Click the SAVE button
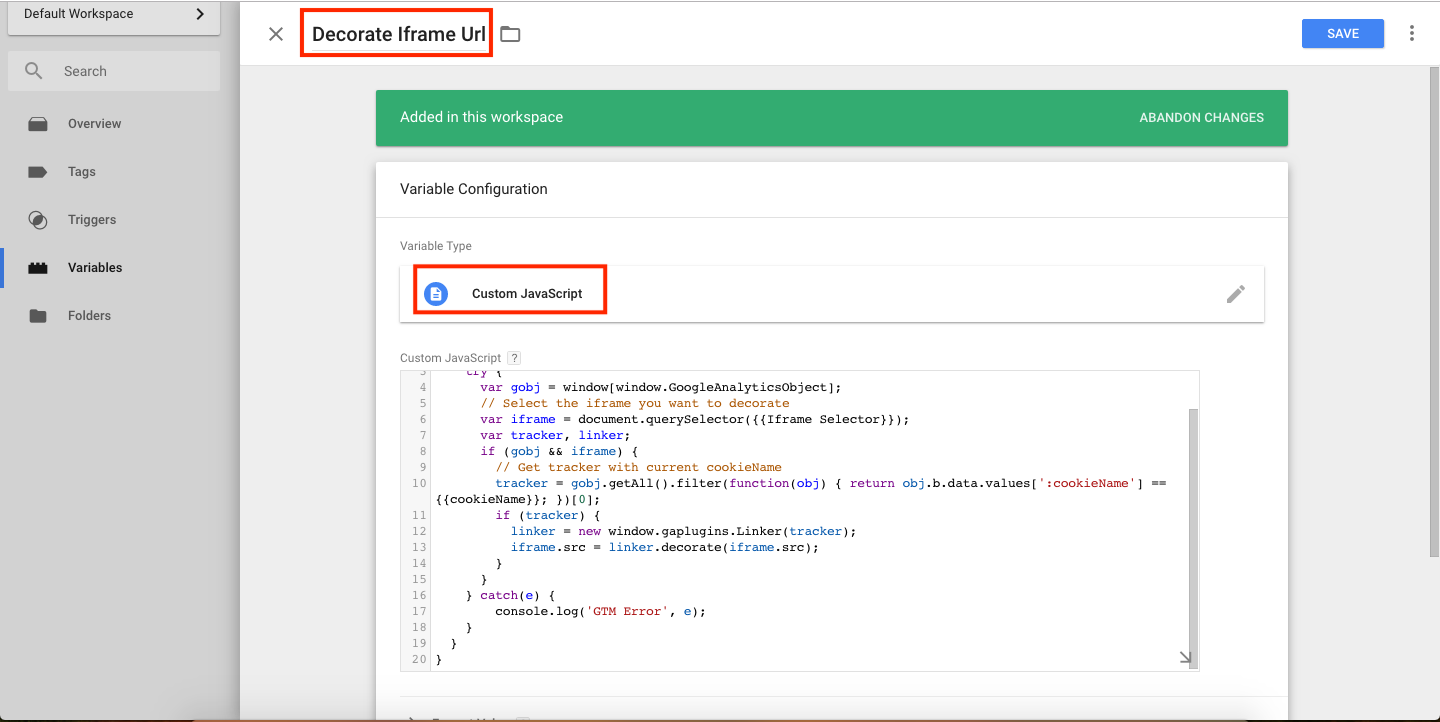The height and width of the screenshot is (722, 1440). click(1343, 33)
